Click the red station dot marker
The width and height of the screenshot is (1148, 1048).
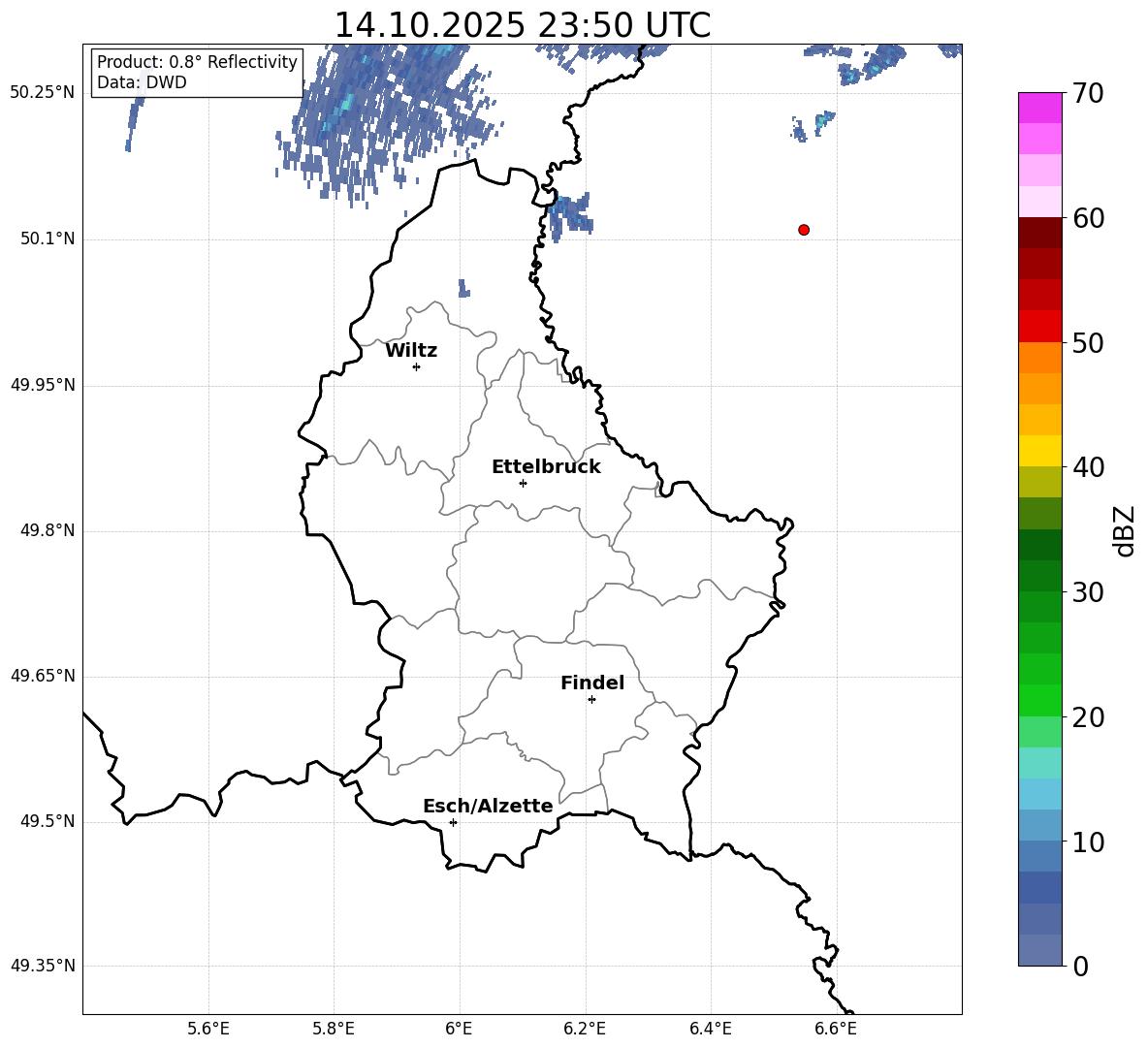click(x=804, y=230)
